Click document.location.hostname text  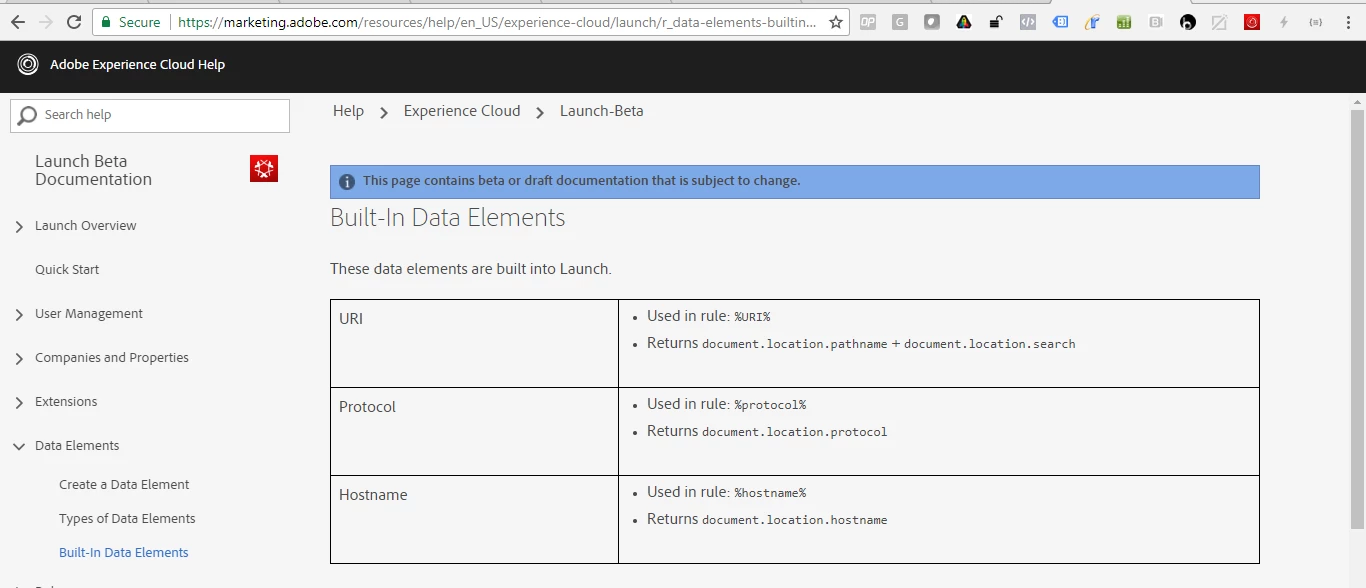pyautogui.click(x=795, y=520)
